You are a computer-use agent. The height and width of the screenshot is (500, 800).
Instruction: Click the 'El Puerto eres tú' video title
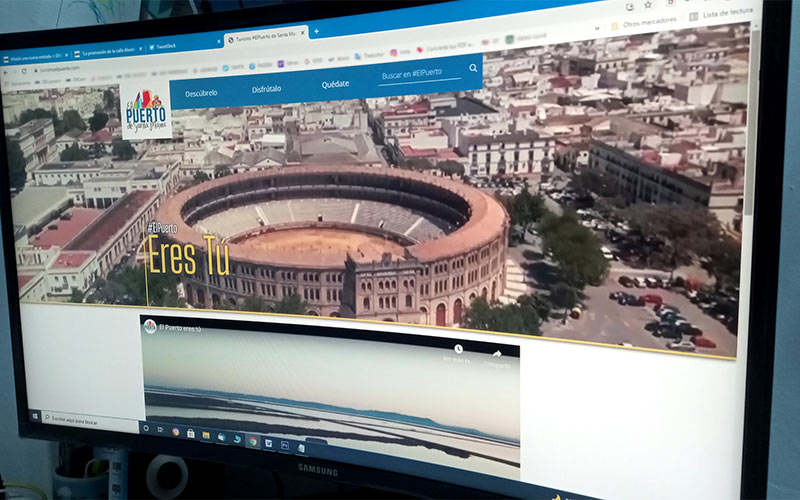coord(180,328)
